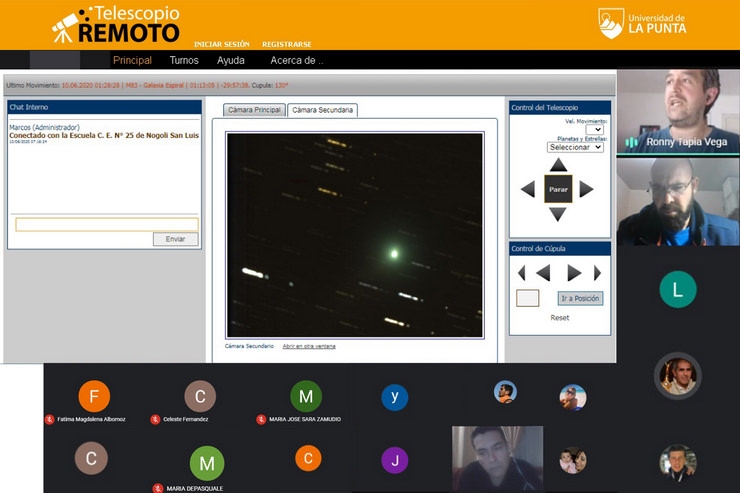Open the Planetas y Estrellas Seleccionar dropdown
The width and height of the screenshot is (740, 493).
(x=575, y=147)
